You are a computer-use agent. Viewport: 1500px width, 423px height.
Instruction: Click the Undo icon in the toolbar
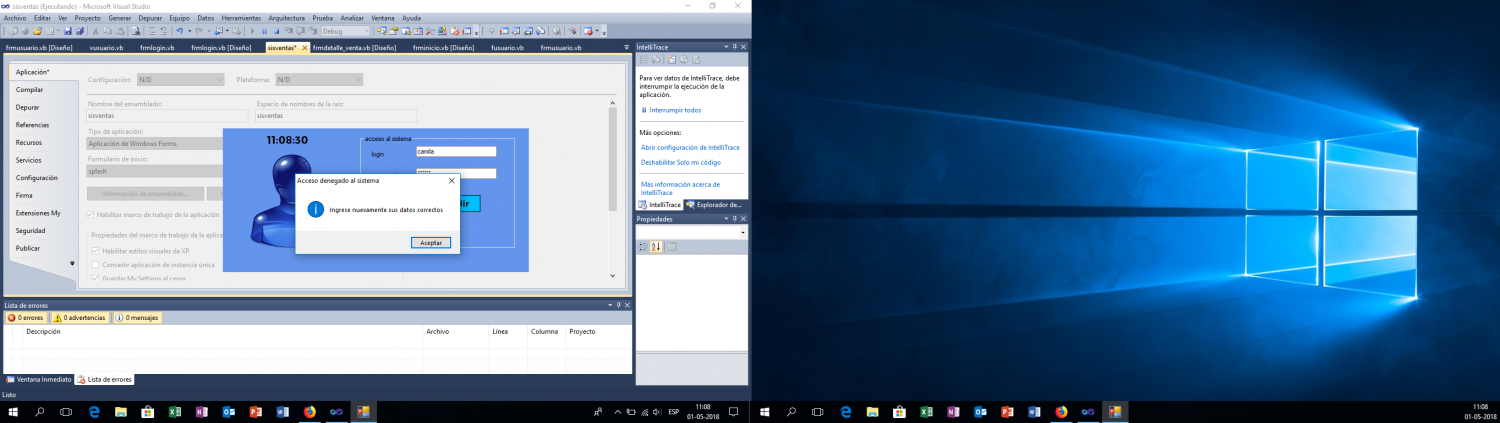click(x=180, y=31)
